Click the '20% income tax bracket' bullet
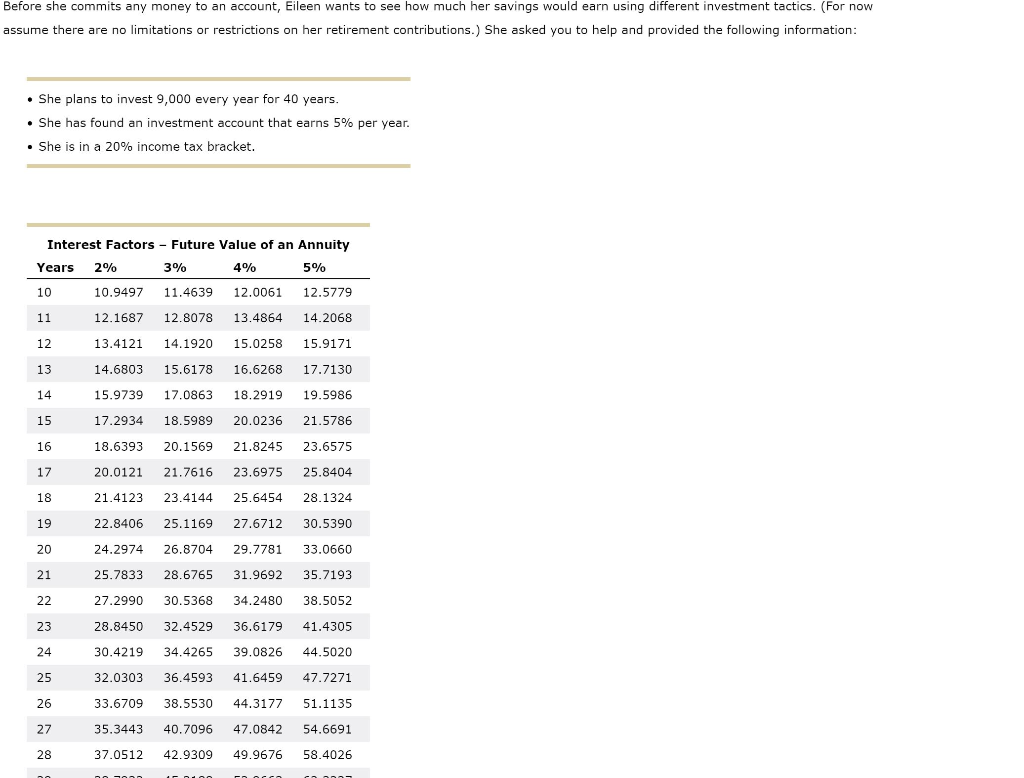This screenshot has height=778, width=1024. pyautogui.click(x=141, y=147)
